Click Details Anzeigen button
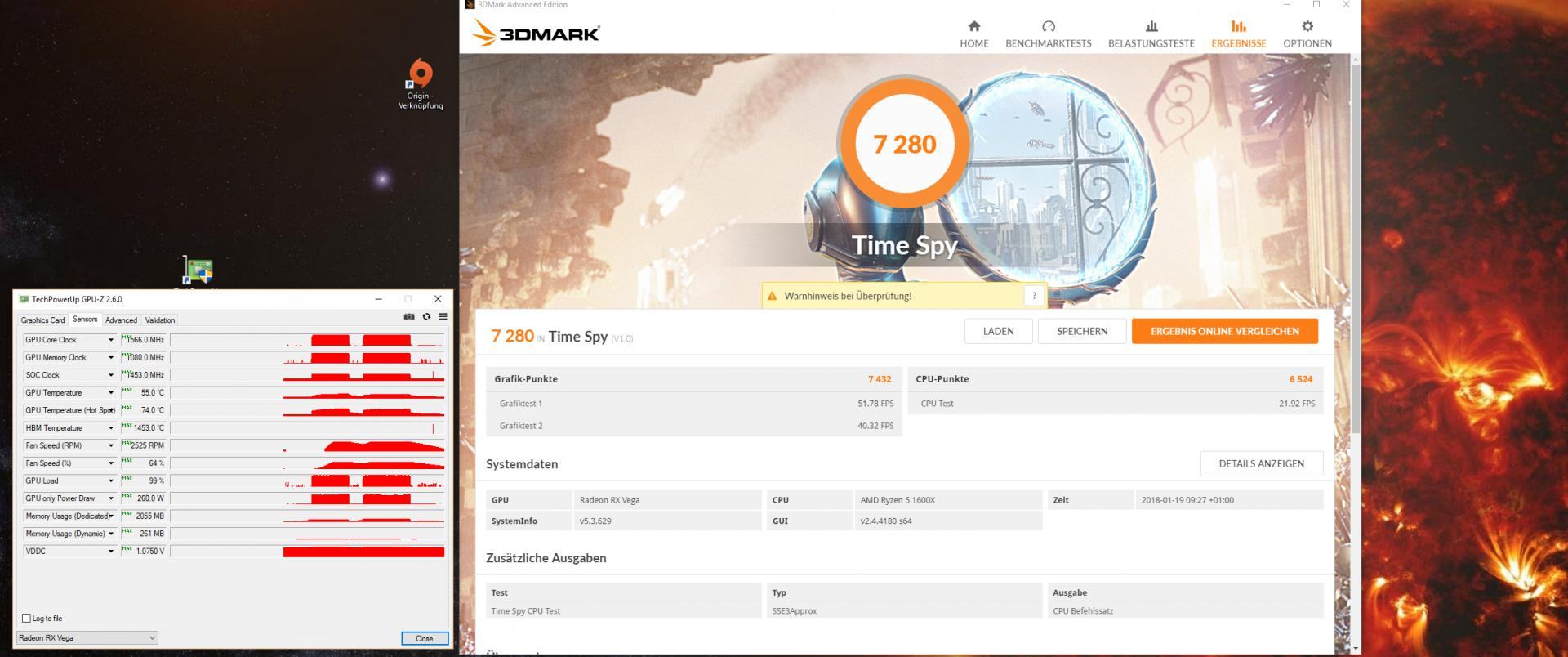This screenshot has width=1568, height=657. tap(1262, 463)
